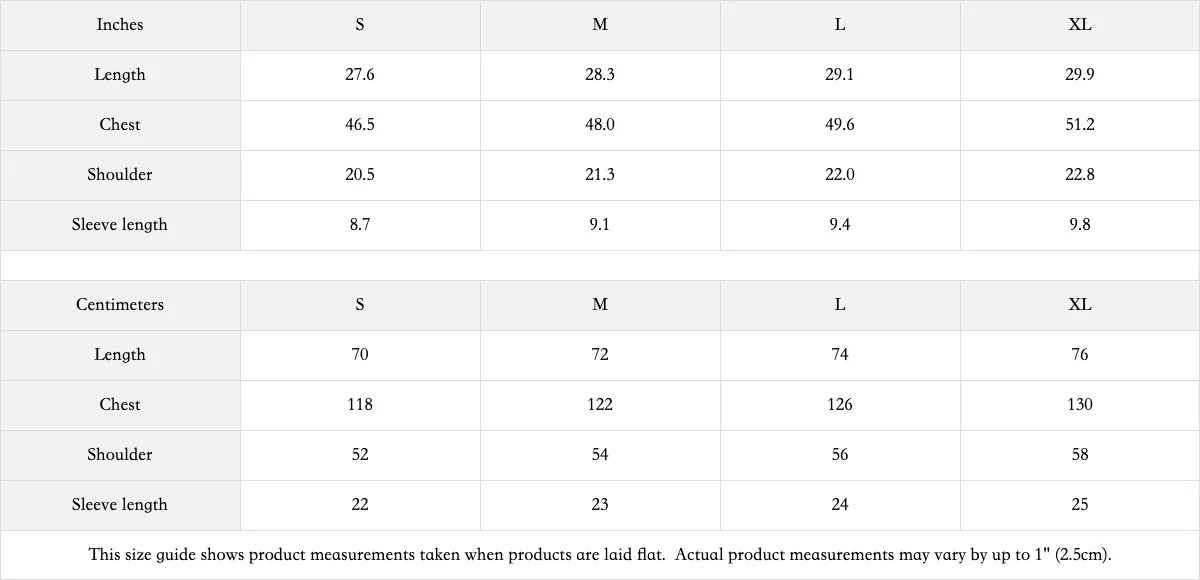Click the Sleeve length label in Centimeters table
This screenshot has width=1200, height=580.
120,505
